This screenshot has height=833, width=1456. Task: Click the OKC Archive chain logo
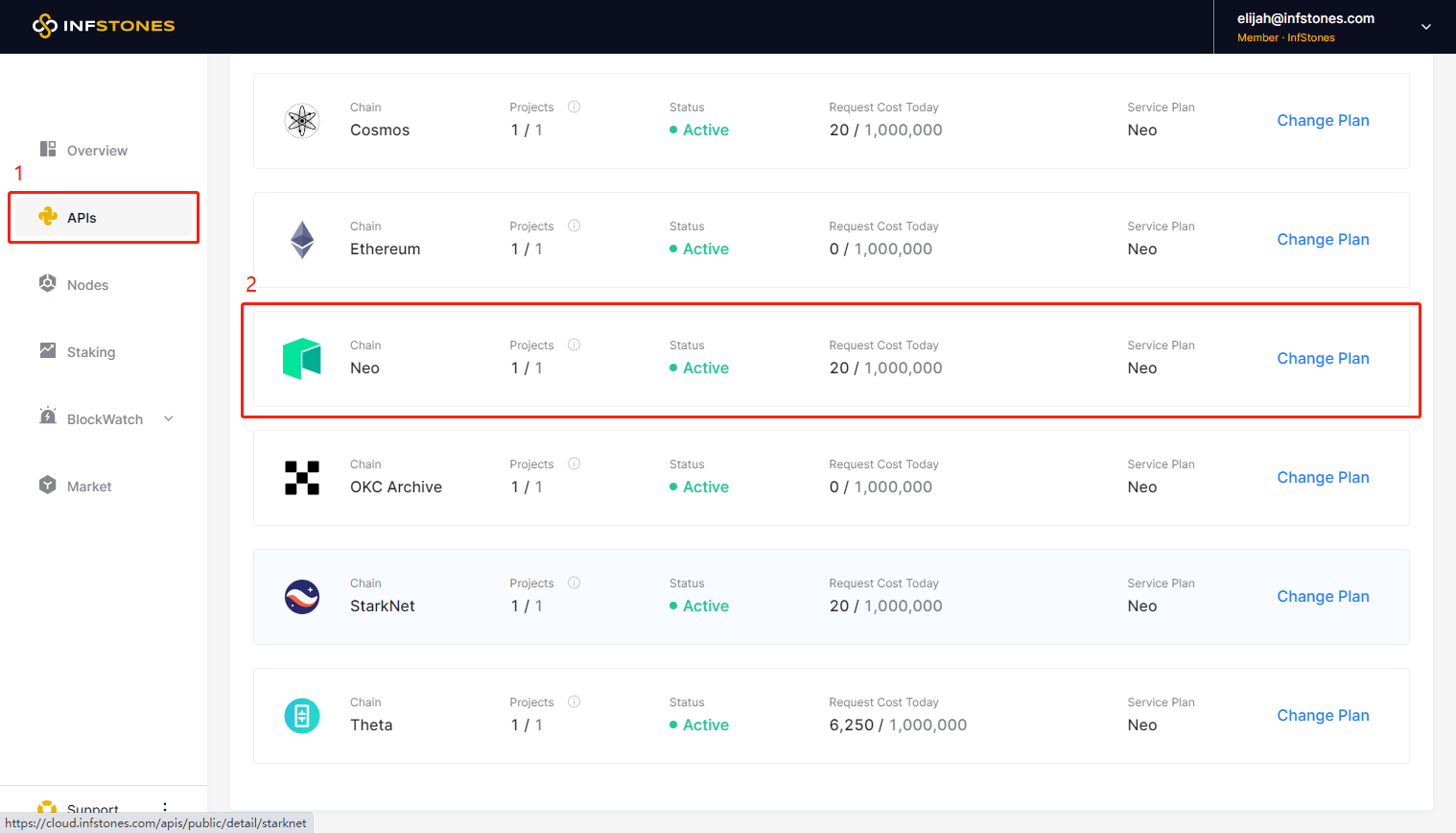302,478
